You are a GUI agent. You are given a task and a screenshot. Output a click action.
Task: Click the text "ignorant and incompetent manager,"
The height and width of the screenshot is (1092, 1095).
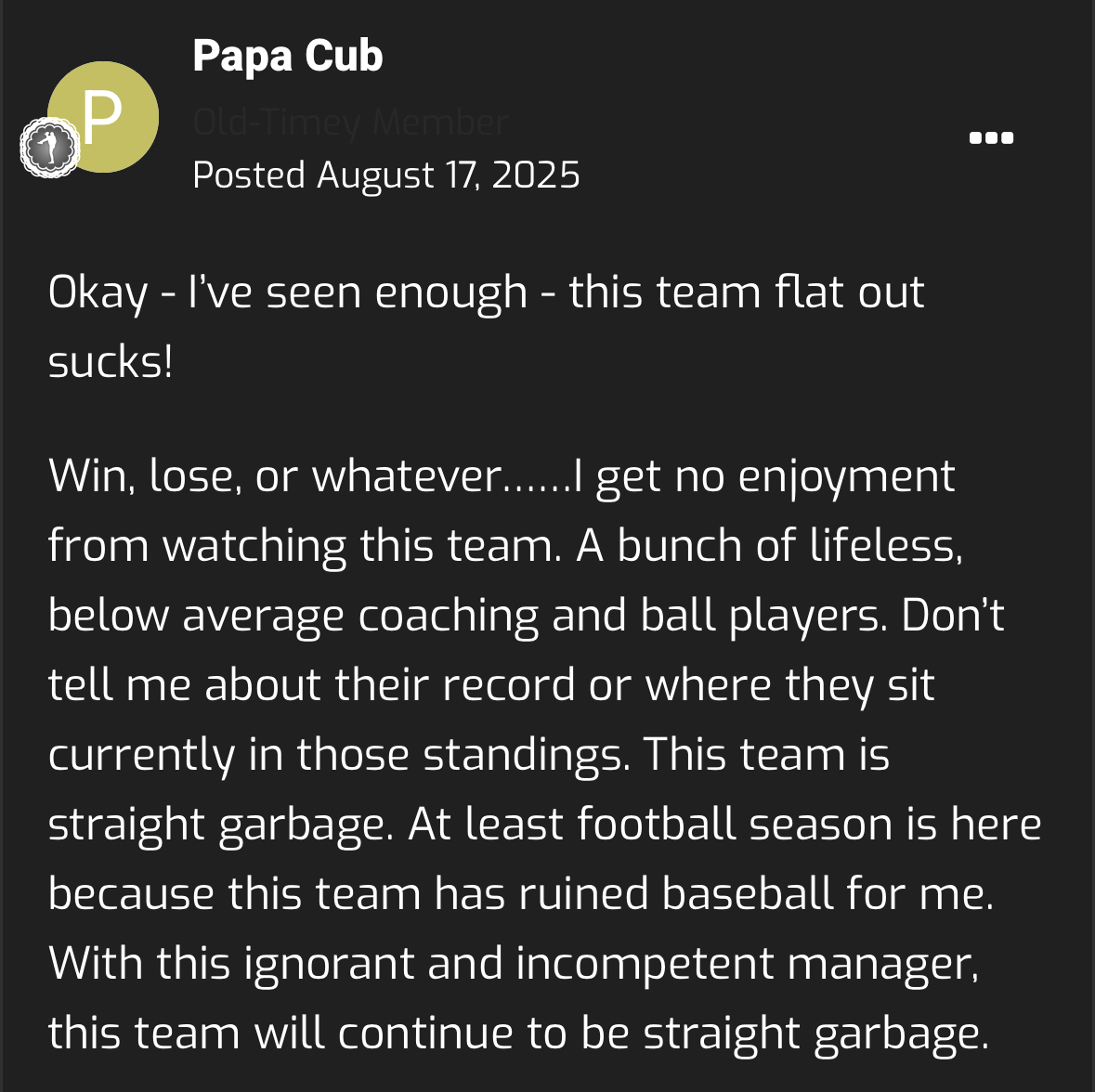[x=611, y=963]
